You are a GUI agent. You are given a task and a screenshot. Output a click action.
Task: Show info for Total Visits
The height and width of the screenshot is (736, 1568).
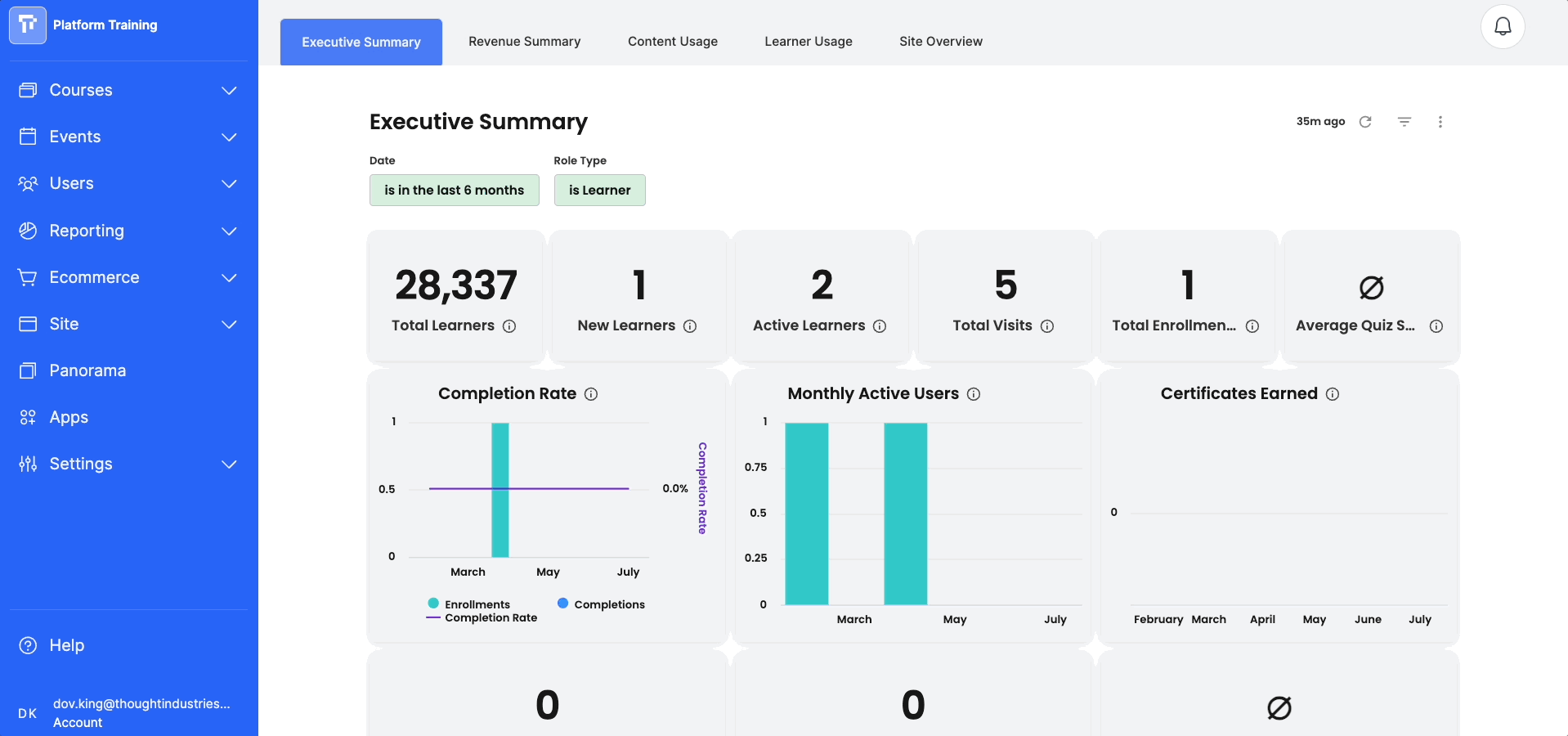[x=1047, y=326]
